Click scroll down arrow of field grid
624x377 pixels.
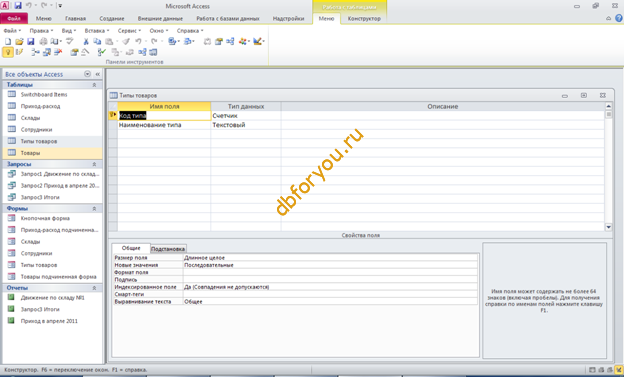click(x=608, y=227)
